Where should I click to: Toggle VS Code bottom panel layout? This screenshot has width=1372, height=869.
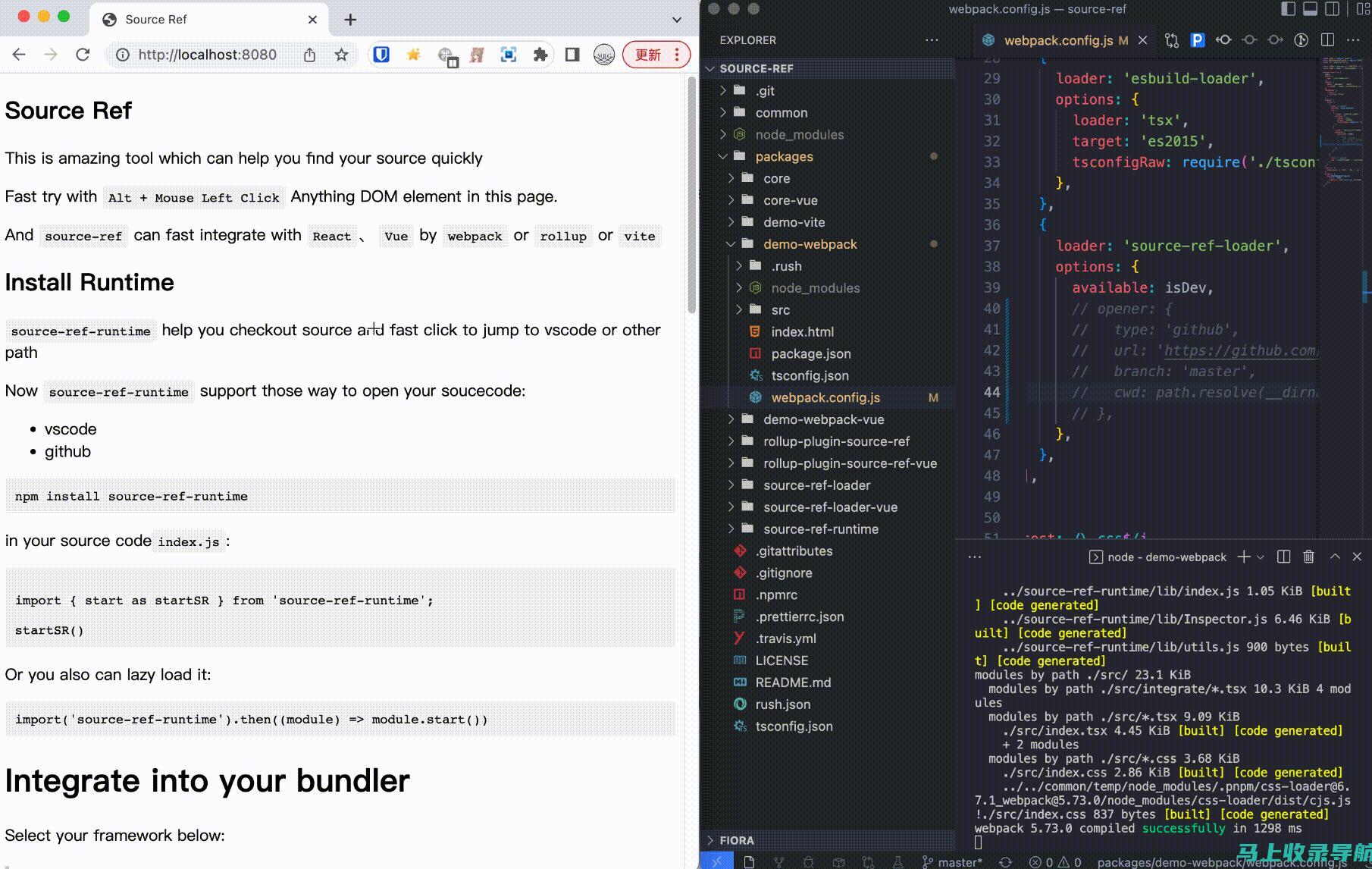(x=1310, y=9)
